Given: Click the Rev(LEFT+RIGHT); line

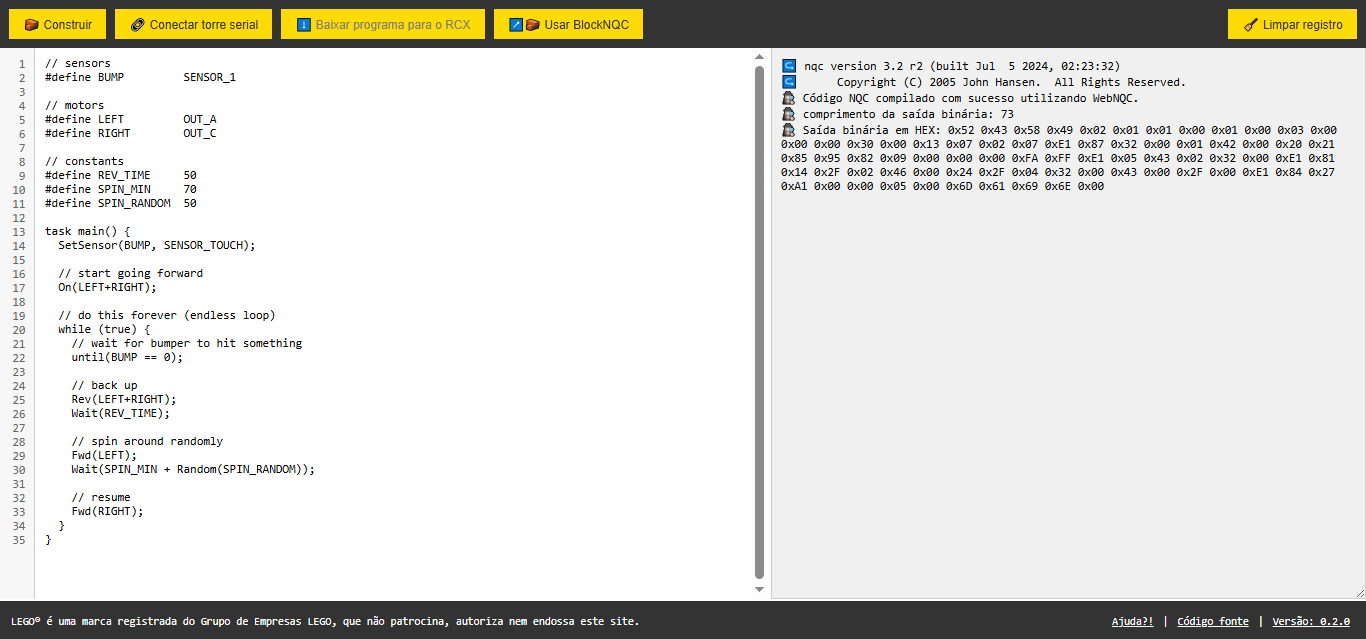Looking at the screenshot, I should pos(124,399).
